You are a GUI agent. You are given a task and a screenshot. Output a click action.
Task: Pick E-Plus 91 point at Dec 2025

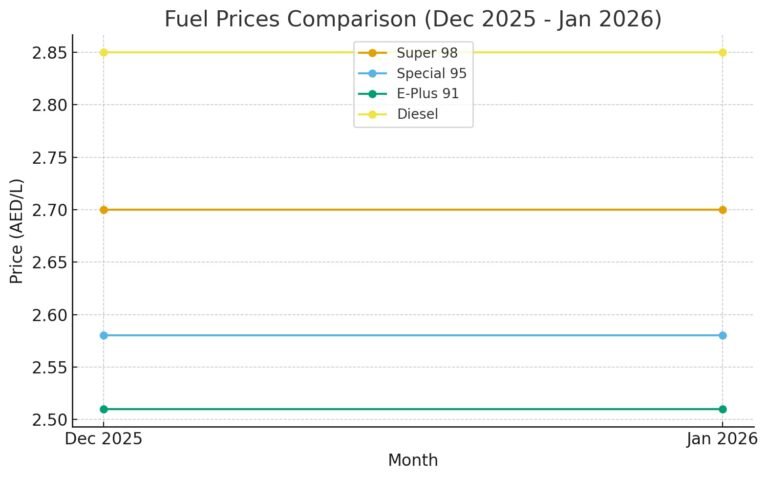[x=104, y=409]
